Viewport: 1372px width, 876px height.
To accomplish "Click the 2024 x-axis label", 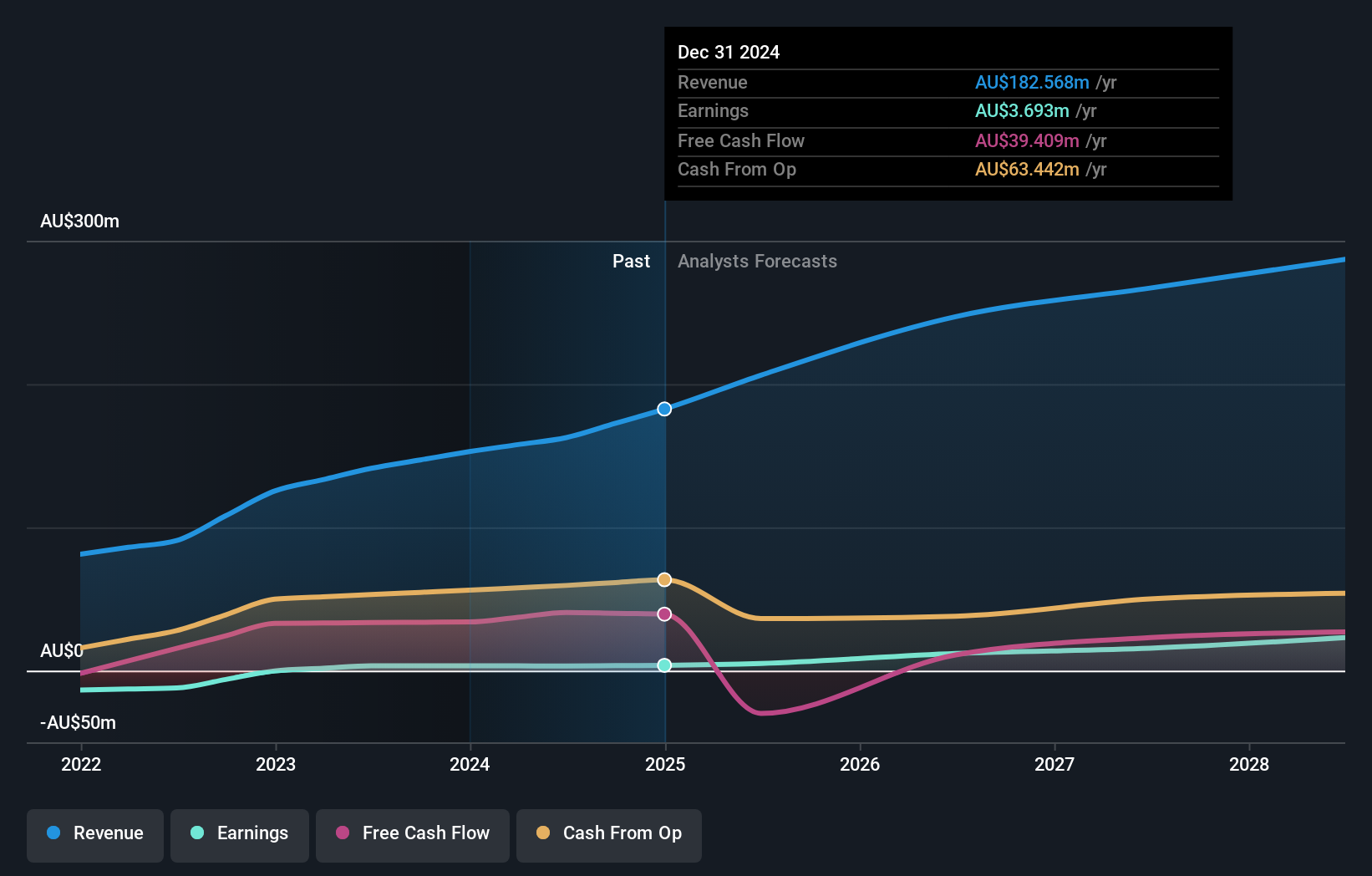I will click(x=470, y=764).
